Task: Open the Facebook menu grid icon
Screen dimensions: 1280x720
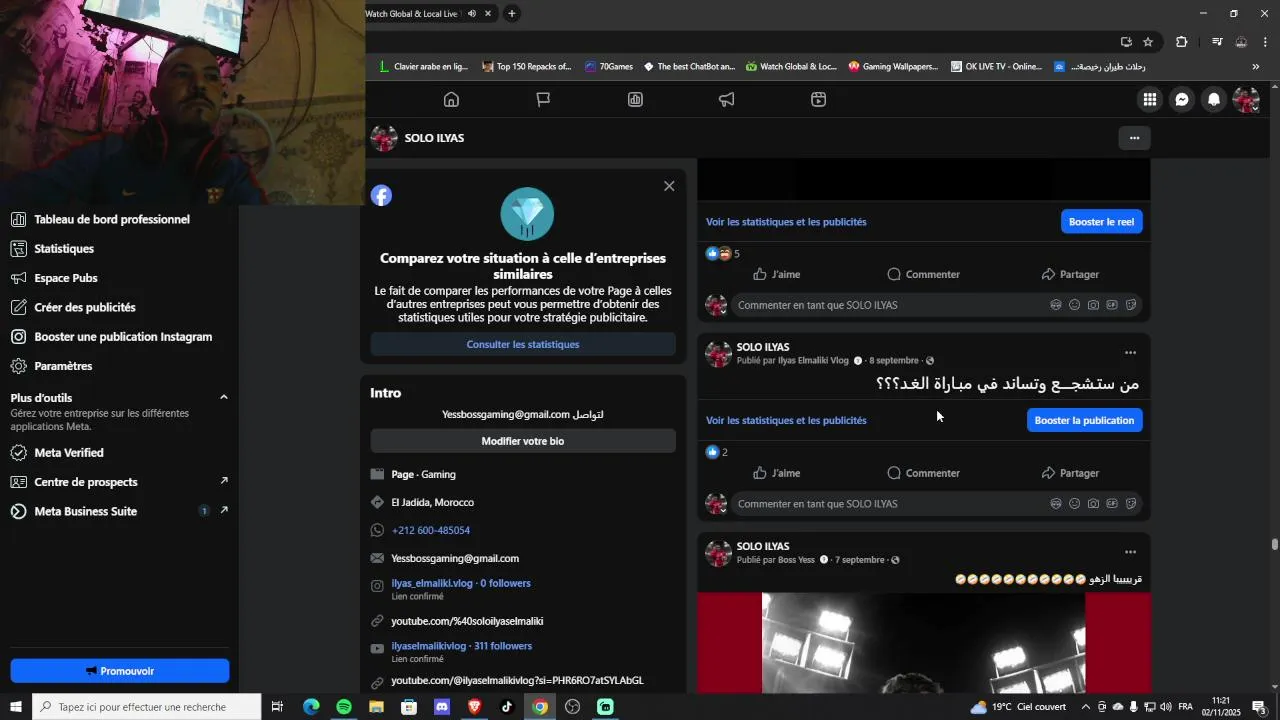Action: point(1150,100)
